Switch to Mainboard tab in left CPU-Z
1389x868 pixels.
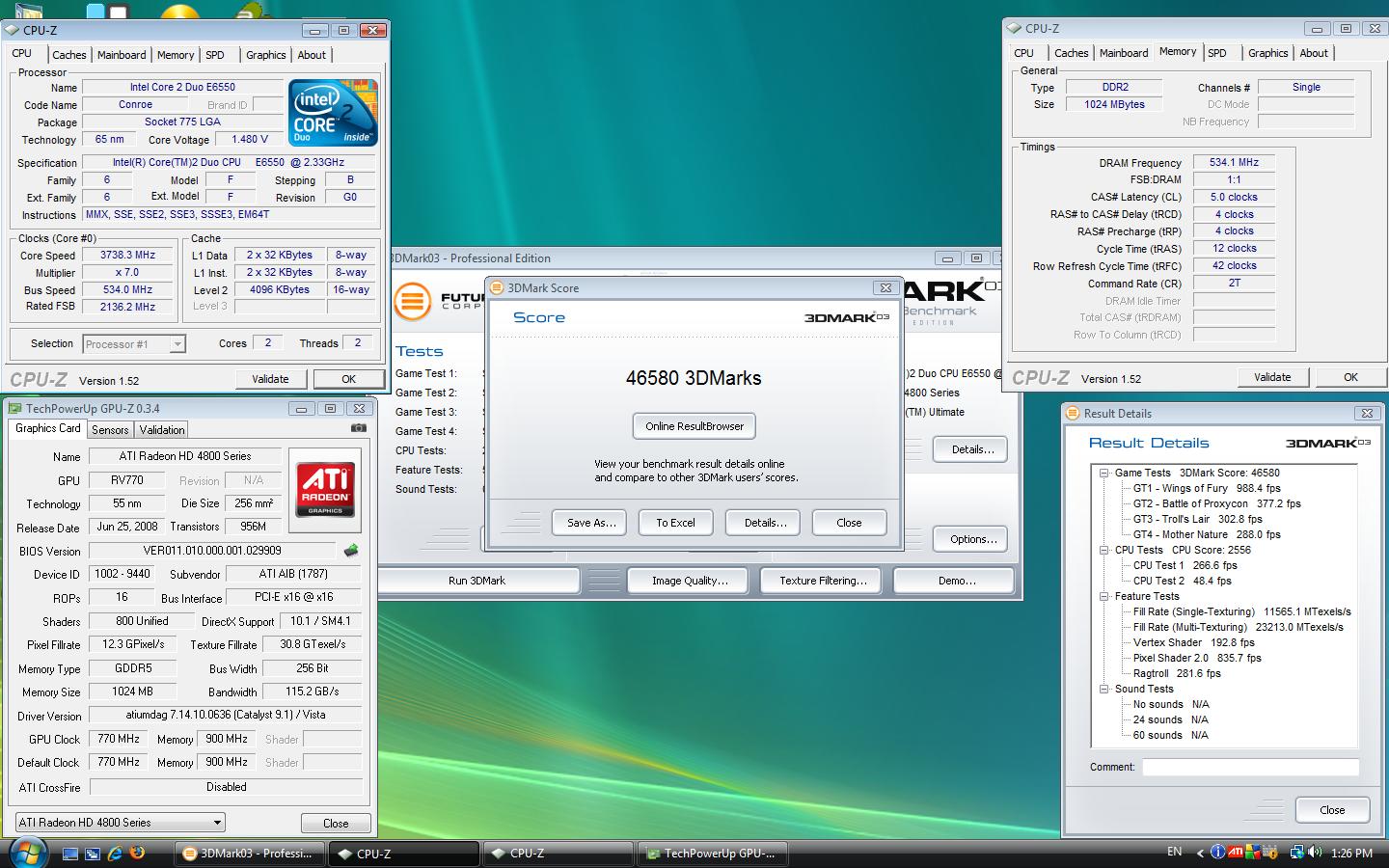coord(122,55)
